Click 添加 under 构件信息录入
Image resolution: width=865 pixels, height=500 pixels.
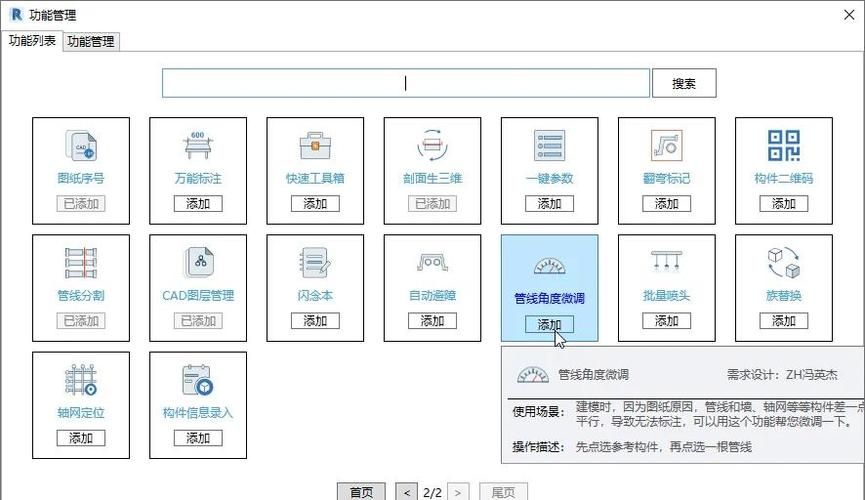click(197, 438)
